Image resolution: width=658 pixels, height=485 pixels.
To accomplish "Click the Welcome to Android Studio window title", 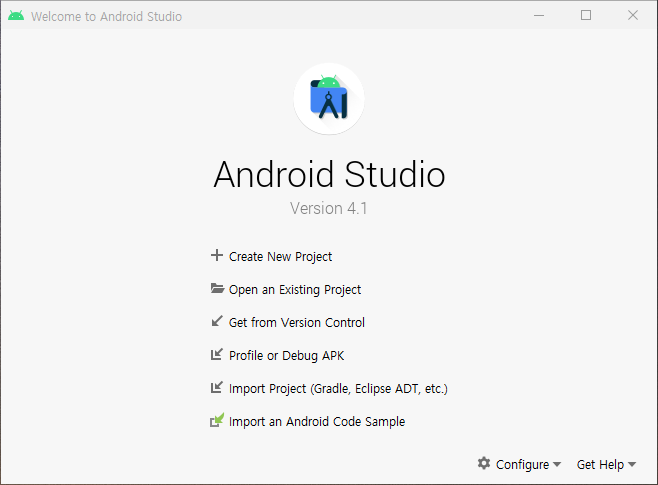I will tap(107, 16).
